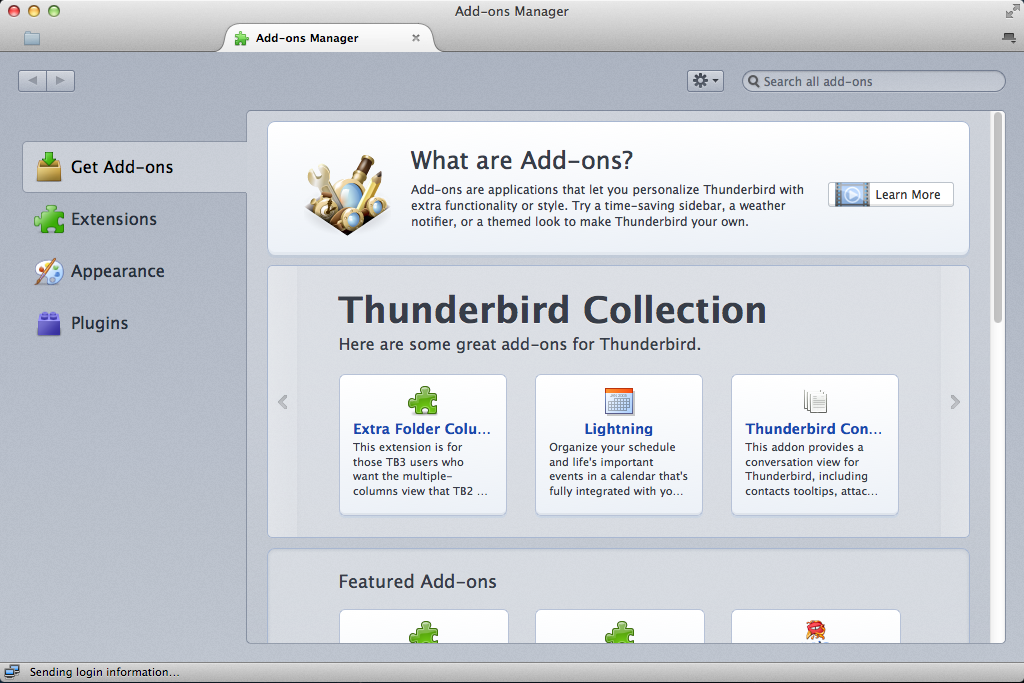Image resolution: width=1024 pixels, height=683 pixels.
Task: Show previous collection add-ons with left chevron
Action: (283, 402)
